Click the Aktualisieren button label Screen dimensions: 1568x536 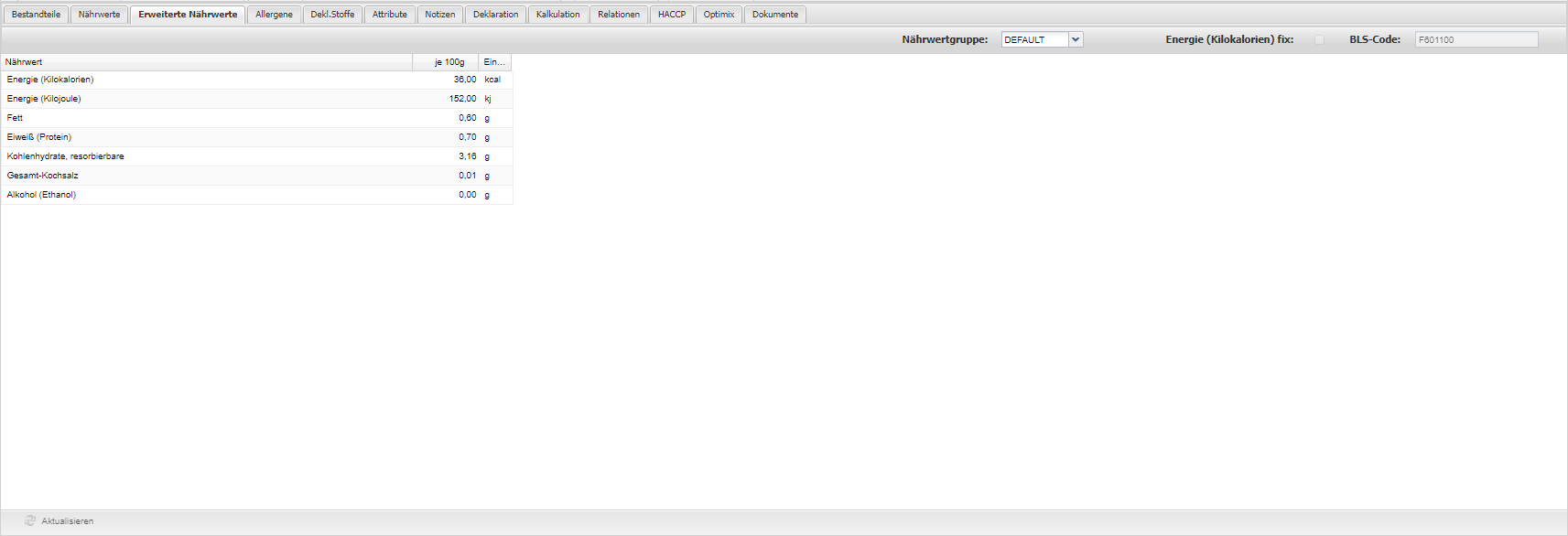pos(68,521)
